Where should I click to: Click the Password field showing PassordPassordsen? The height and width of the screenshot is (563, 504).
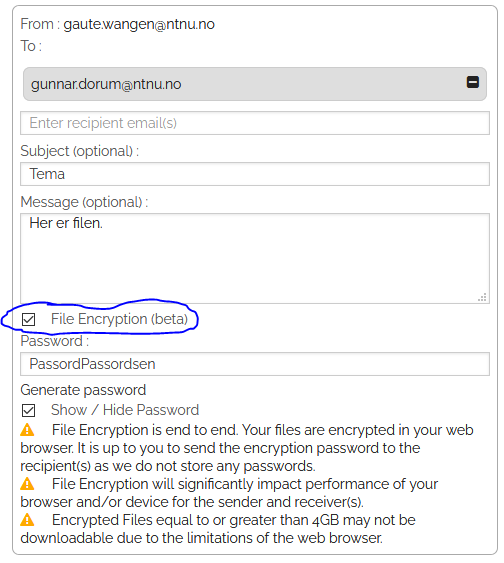click(255, 364)
